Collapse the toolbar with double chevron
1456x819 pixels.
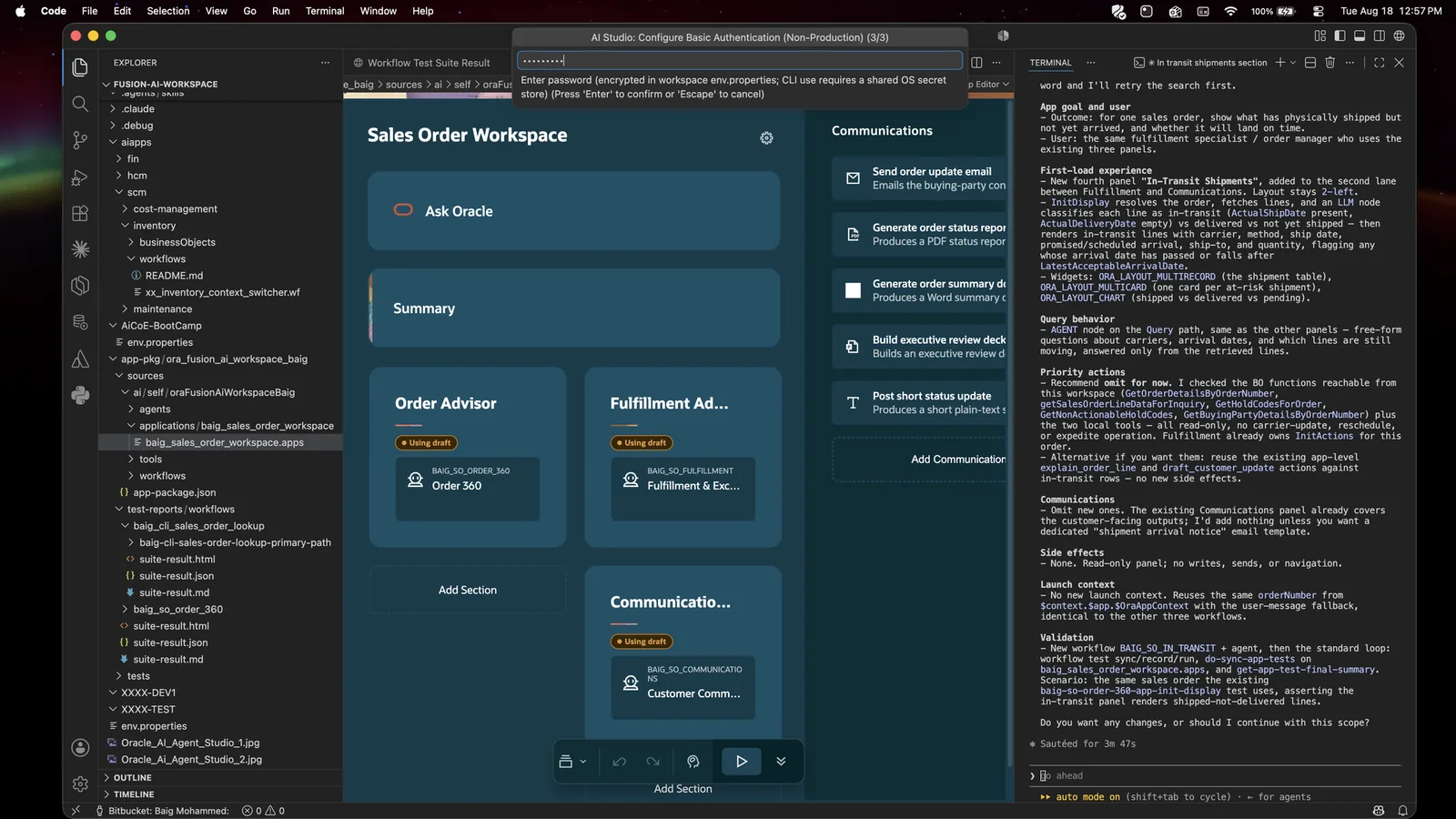point(781,762)
